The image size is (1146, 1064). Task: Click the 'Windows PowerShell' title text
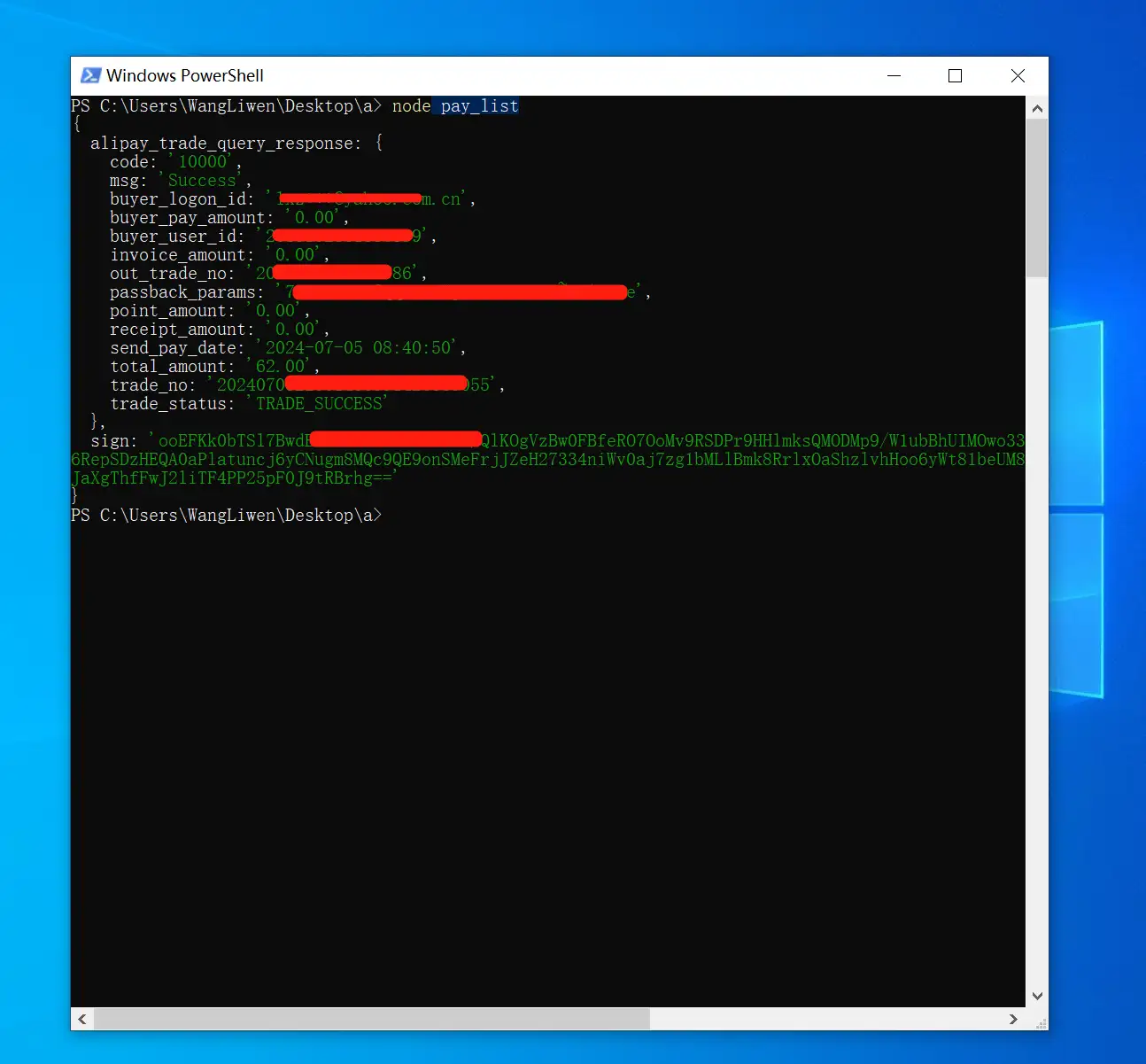[185, 75]
